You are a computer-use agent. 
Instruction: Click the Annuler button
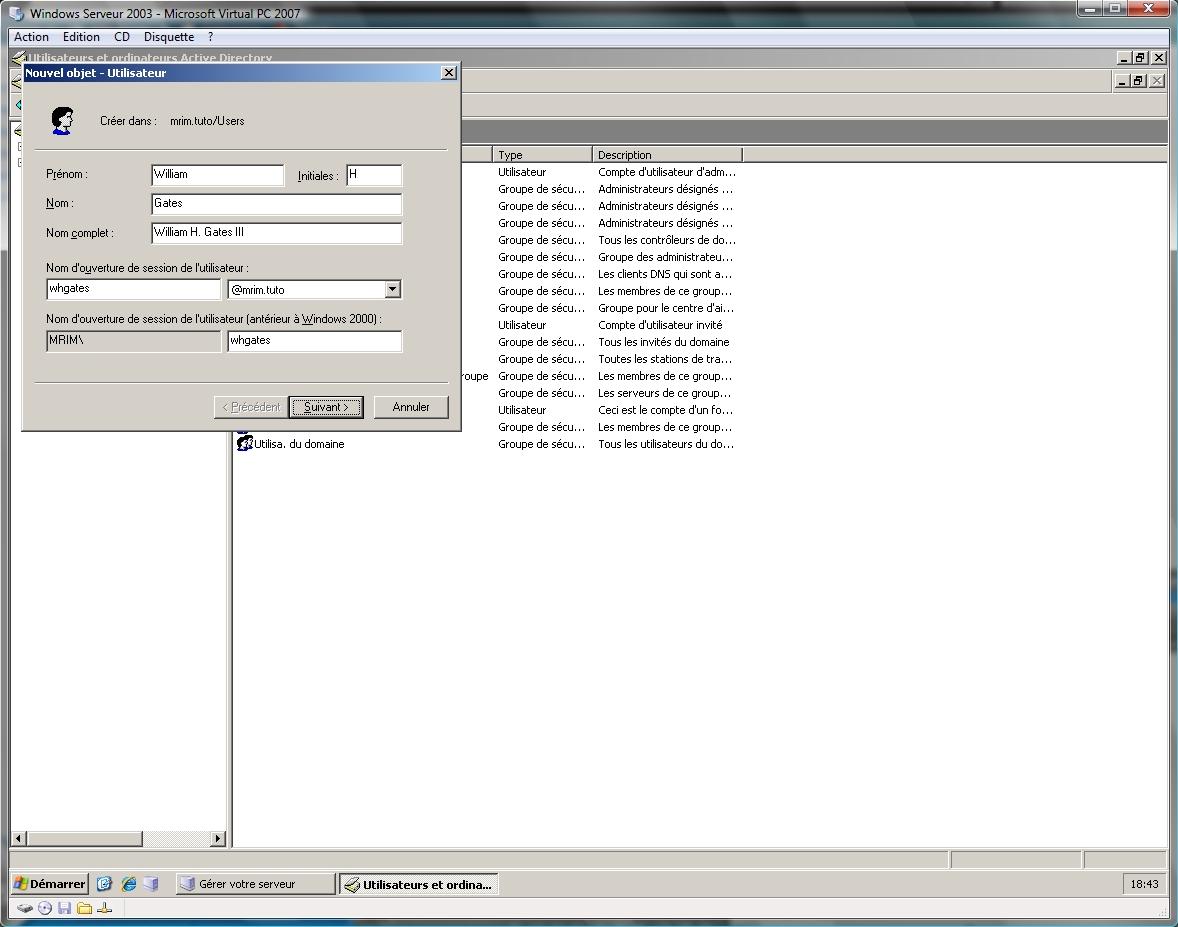coord(411,407)
